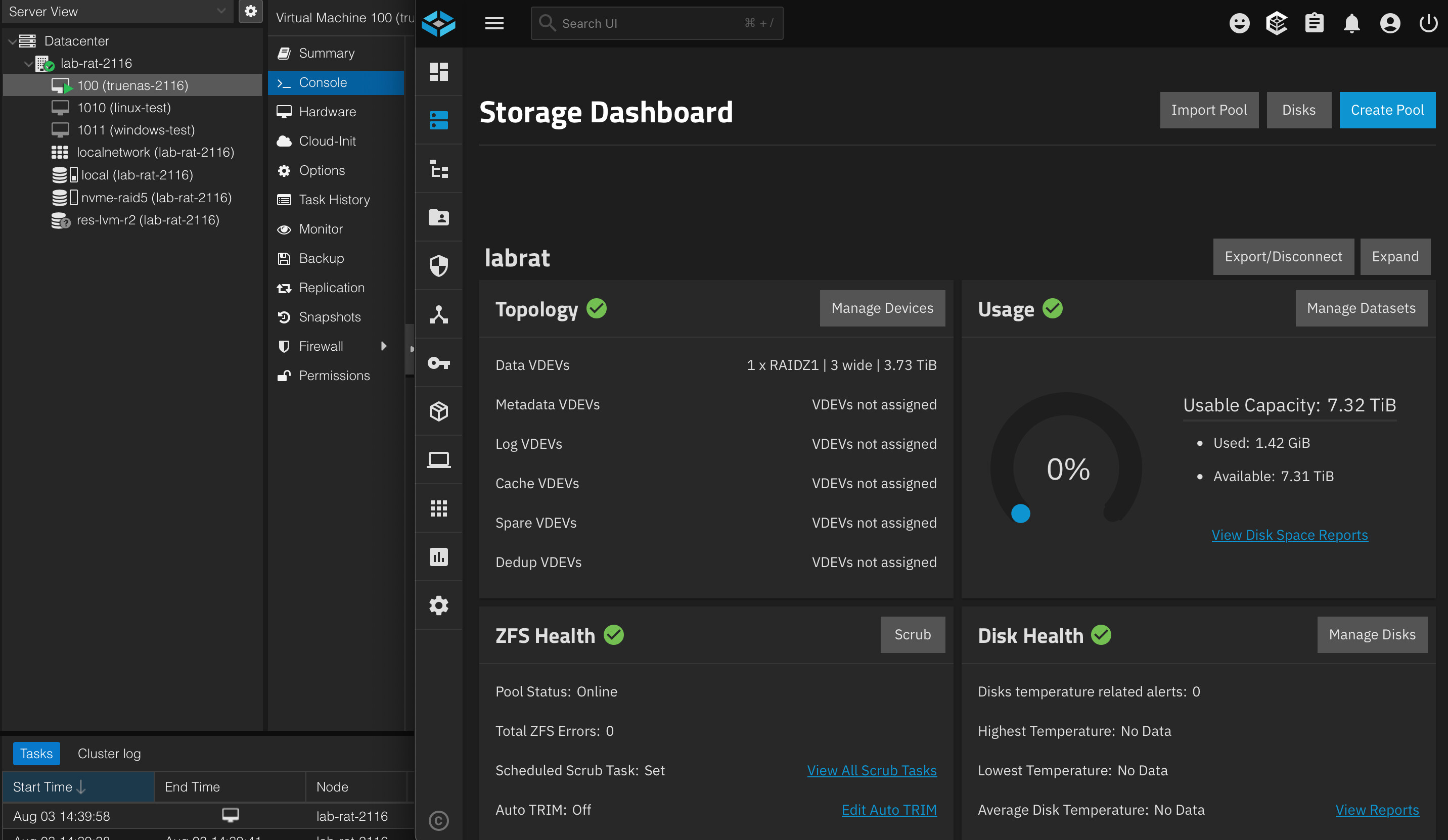This screenshot has width=1448, height=840.
Task: Open the Server View dropdown
Action: coord(117,12)
